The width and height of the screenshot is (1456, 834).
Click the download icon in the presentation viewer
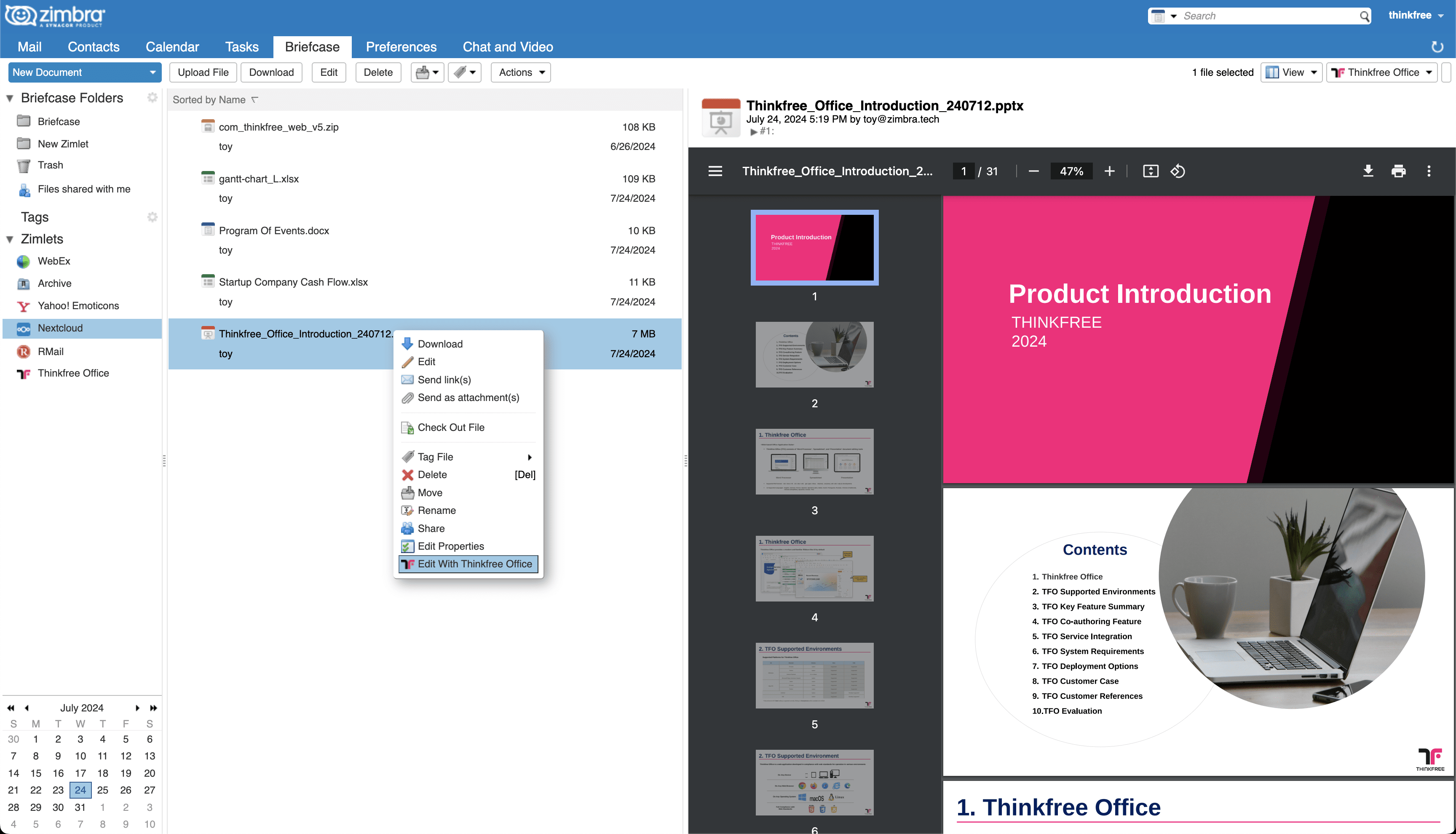click(x=1368, y=171)
